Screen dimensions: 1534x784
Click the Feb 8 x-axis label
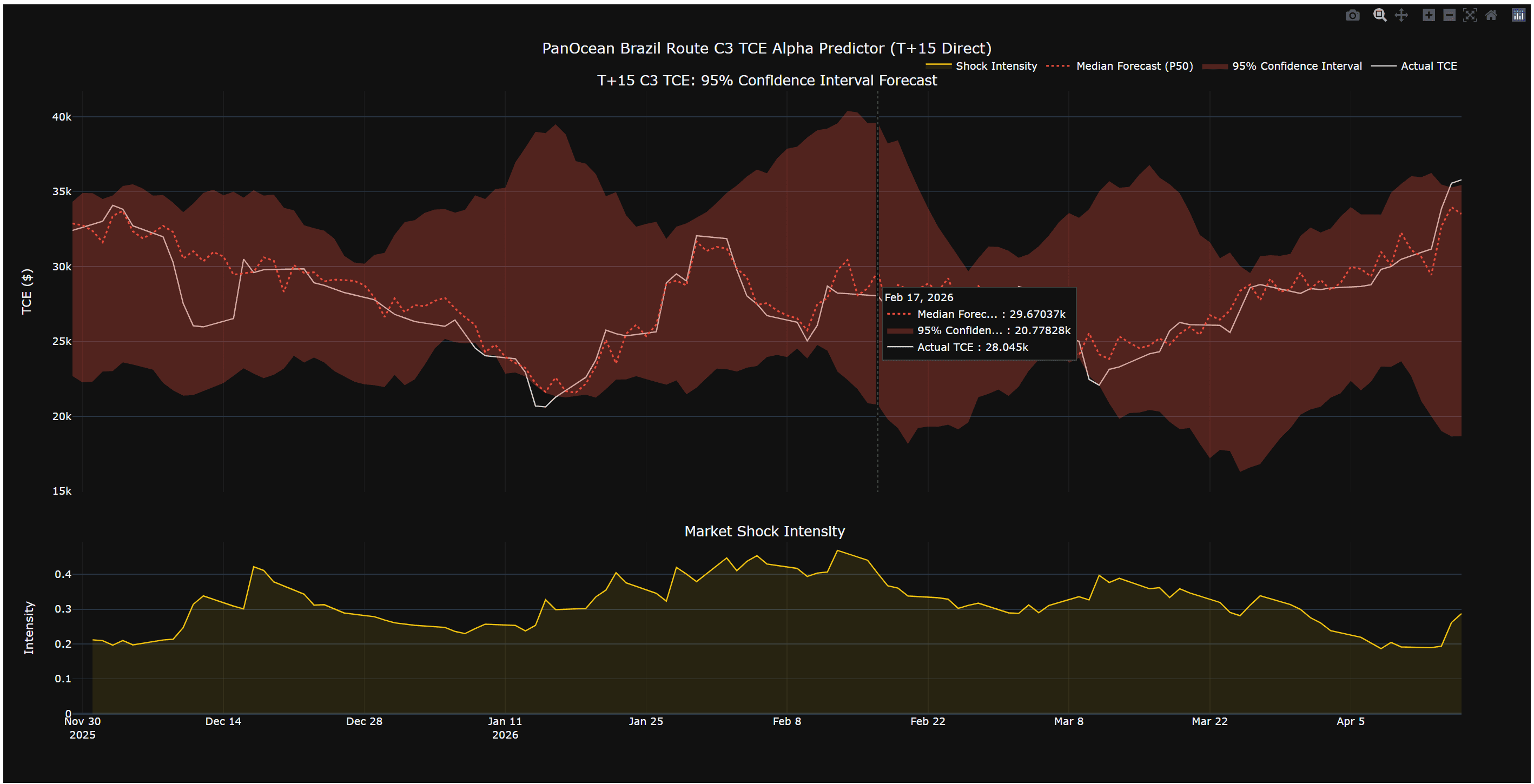787,721
